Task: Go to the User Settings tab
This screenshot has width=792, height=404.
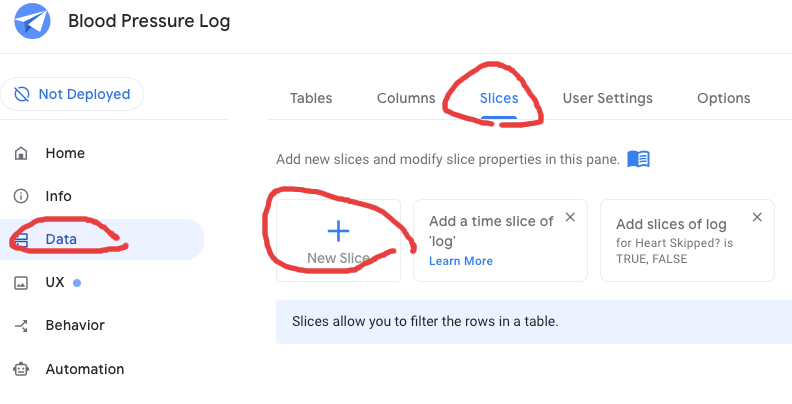Action: click(607, 98)
